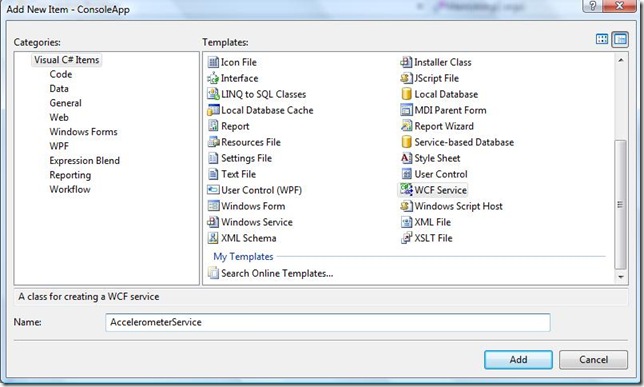Click the Search Online Templates... label
Viewport: 644px width, 387px height.
(277, 274)
